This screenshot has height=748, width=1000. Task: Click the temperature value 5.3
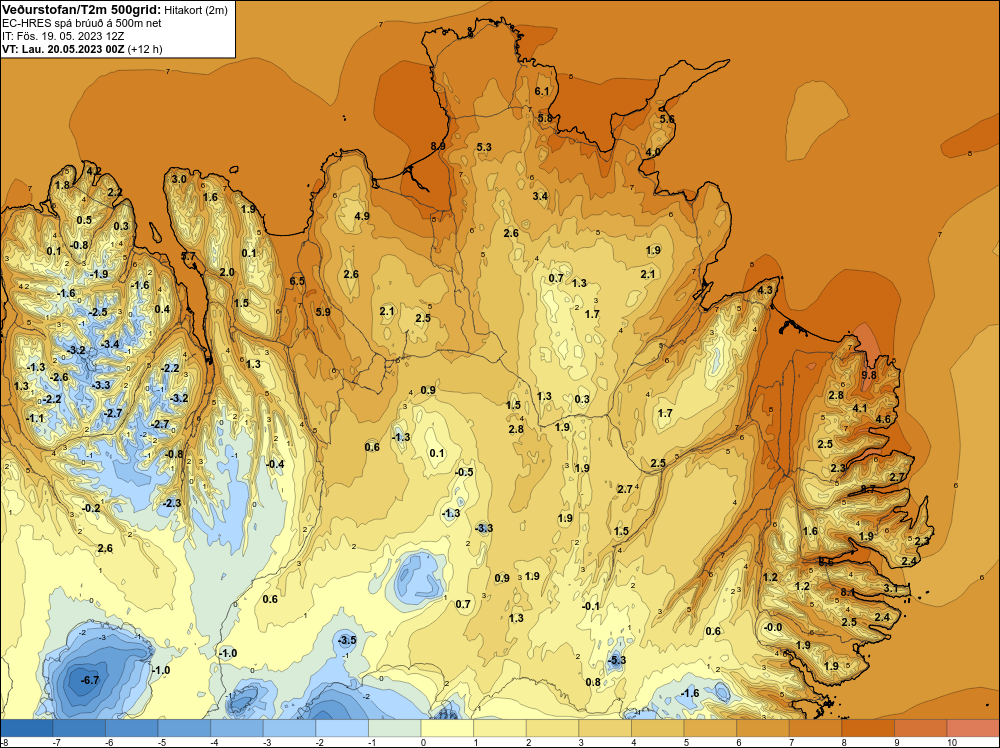484,147
